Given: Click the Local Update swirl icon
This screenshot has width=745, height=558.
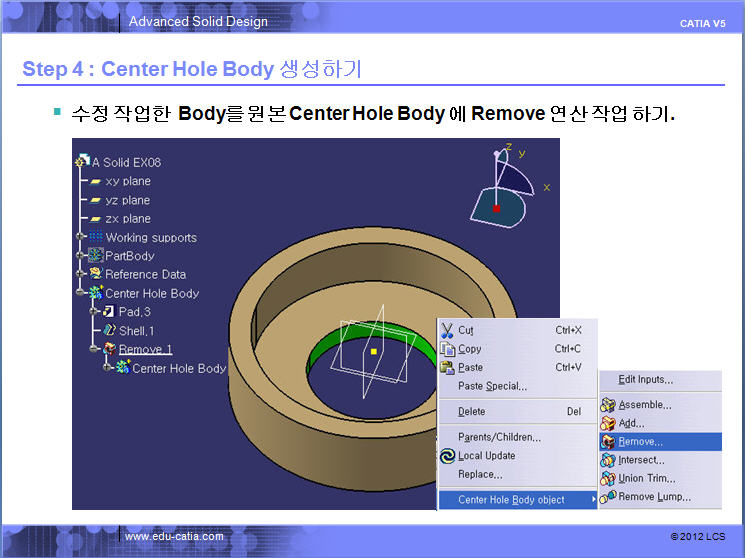Looking at the screenshot, I should pyautogui.click(x=447, y=456).
